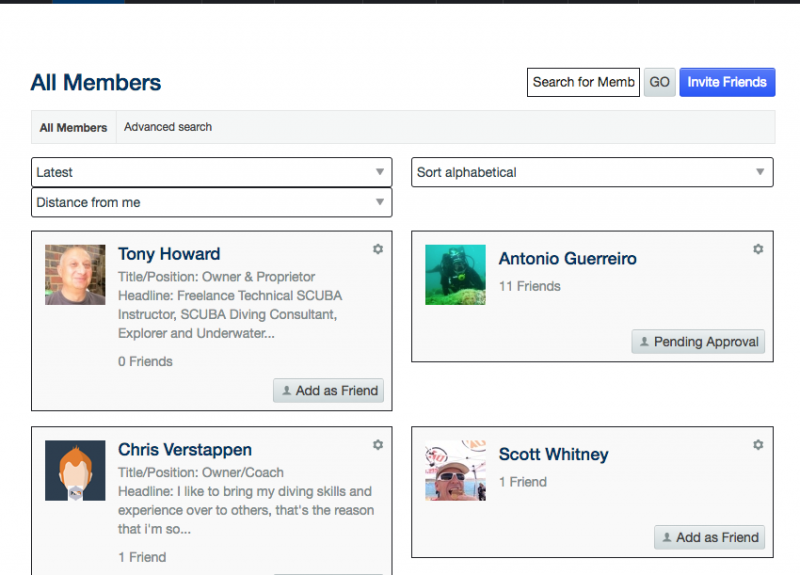Screen dimensions: 800x575
Task: Open Tony Howard's profile name link
Action: coord(169,254)
